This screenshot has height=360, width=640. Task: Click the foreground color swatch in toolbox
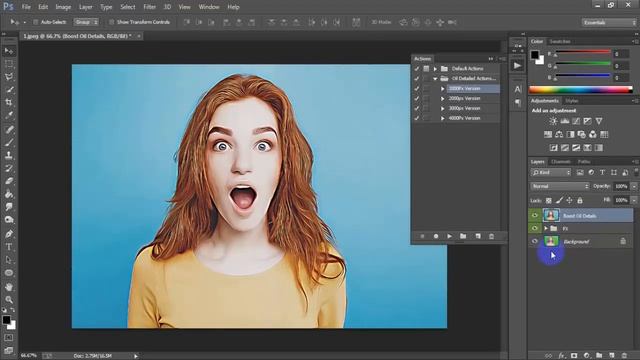[x=6, y=320]
